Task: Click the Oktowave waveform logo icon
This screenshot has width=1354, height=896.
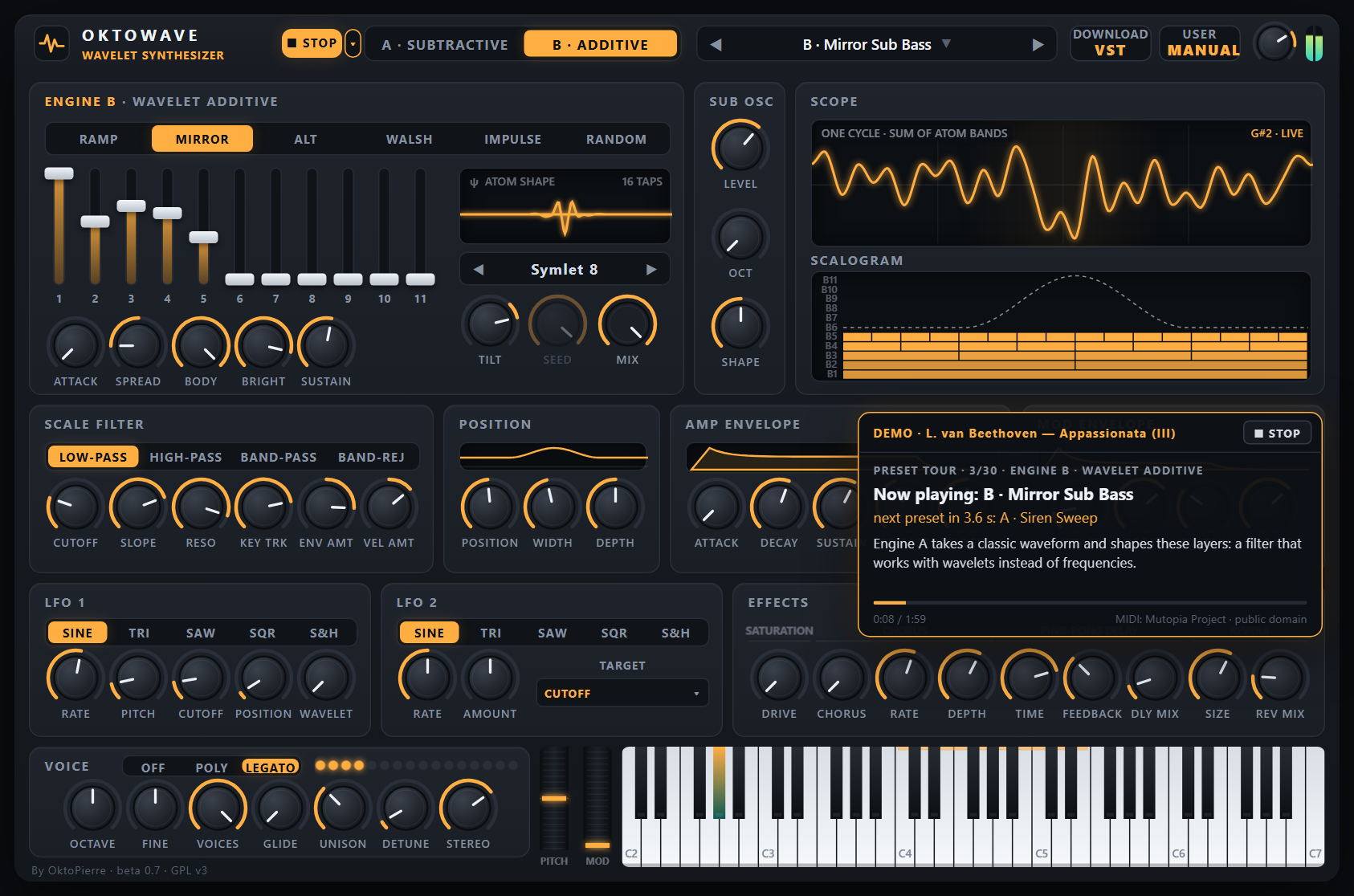Action: coord(52,44)
